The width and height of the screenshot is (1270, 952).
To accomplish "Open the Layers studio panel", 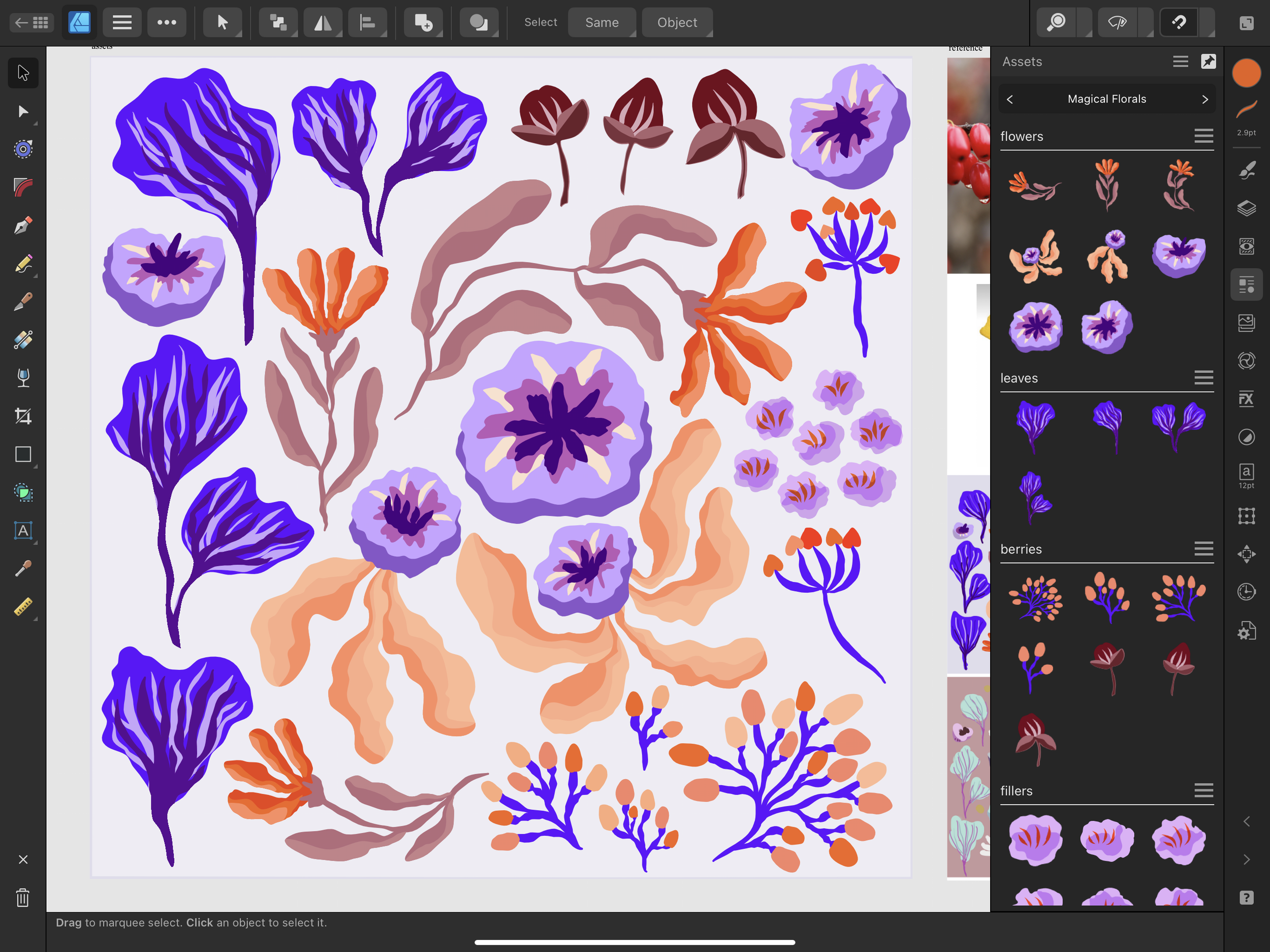I will [1247, 208].
